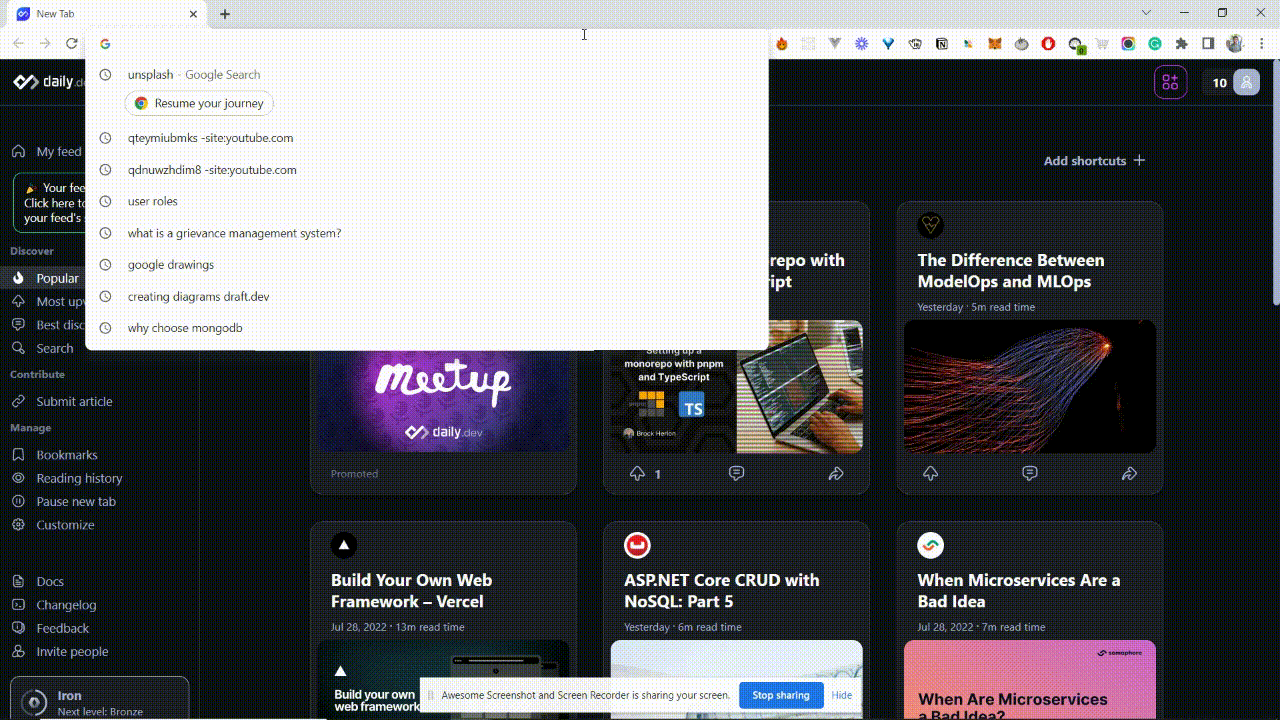
Task: Share the ModelOps and MLOps post
Action: (x=1129, y=474)
